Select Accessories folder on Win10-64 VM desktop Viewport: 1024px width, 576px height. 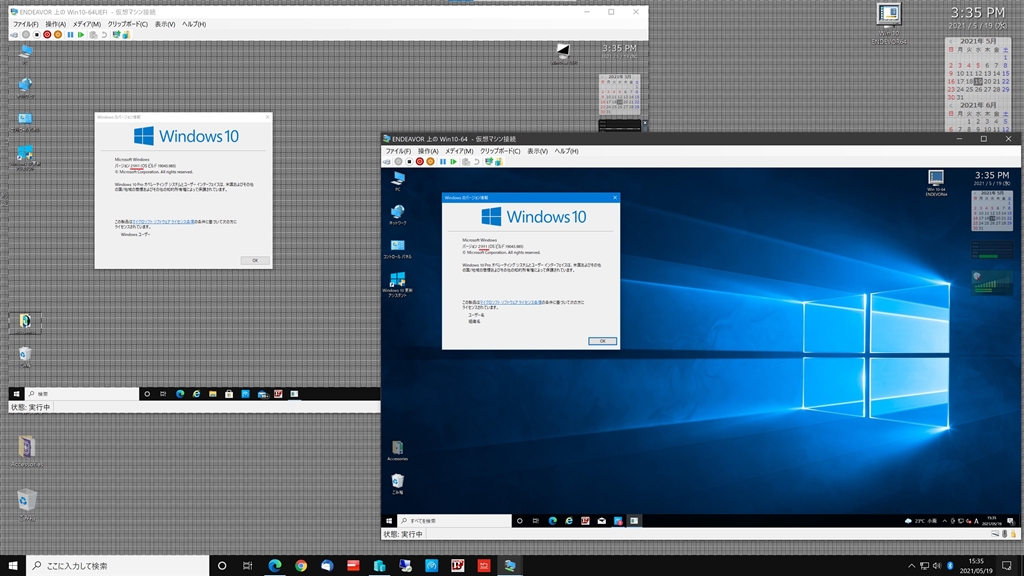397,451
